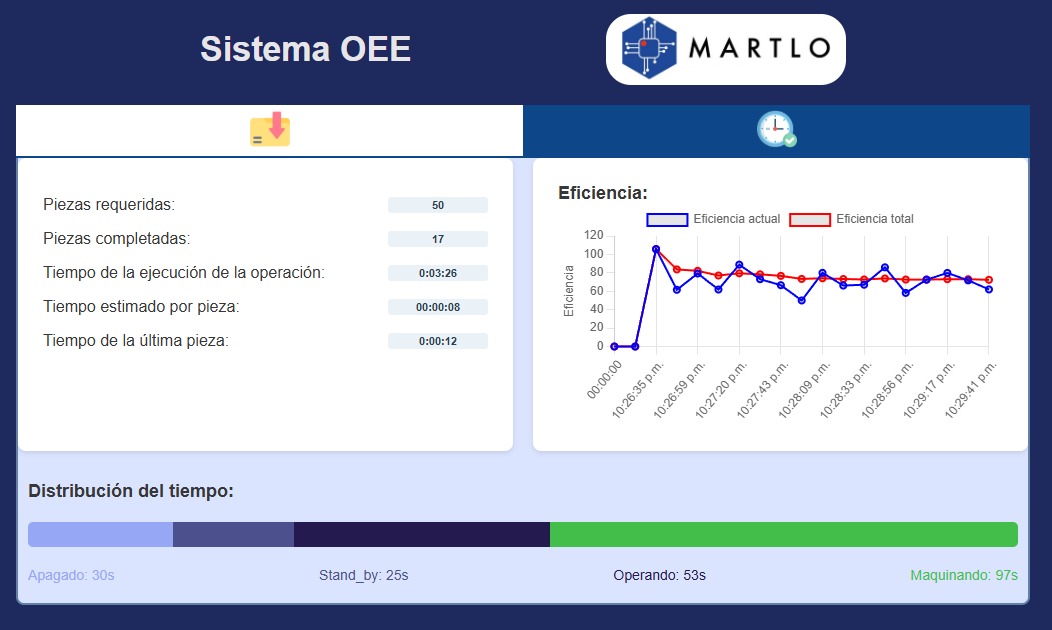The height and width of the screenshot is (630, 1052).
Task: Open the pieces download box tab icon
Action: pos(270,130)
